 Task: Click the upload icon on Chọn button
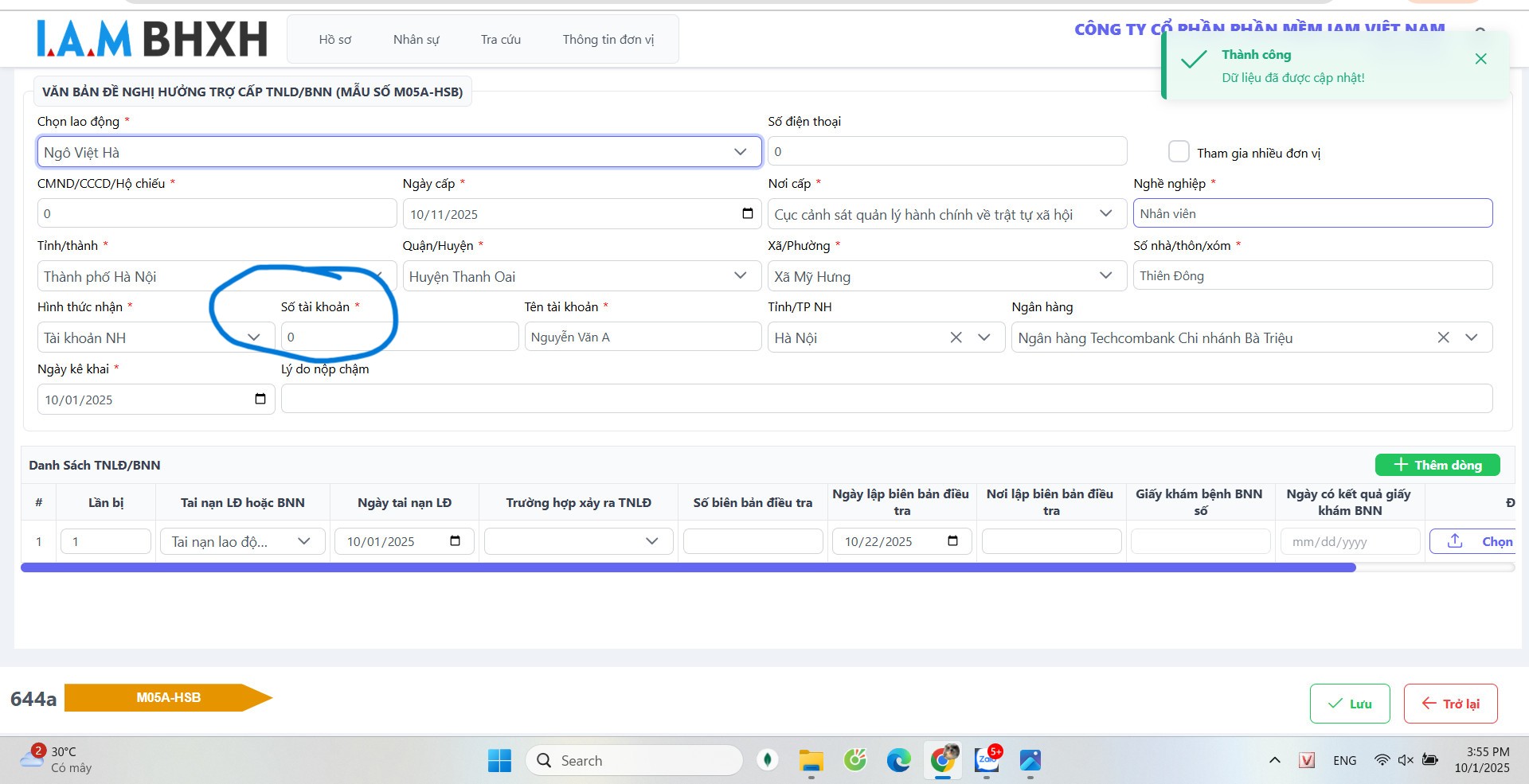pos(1455,540)
